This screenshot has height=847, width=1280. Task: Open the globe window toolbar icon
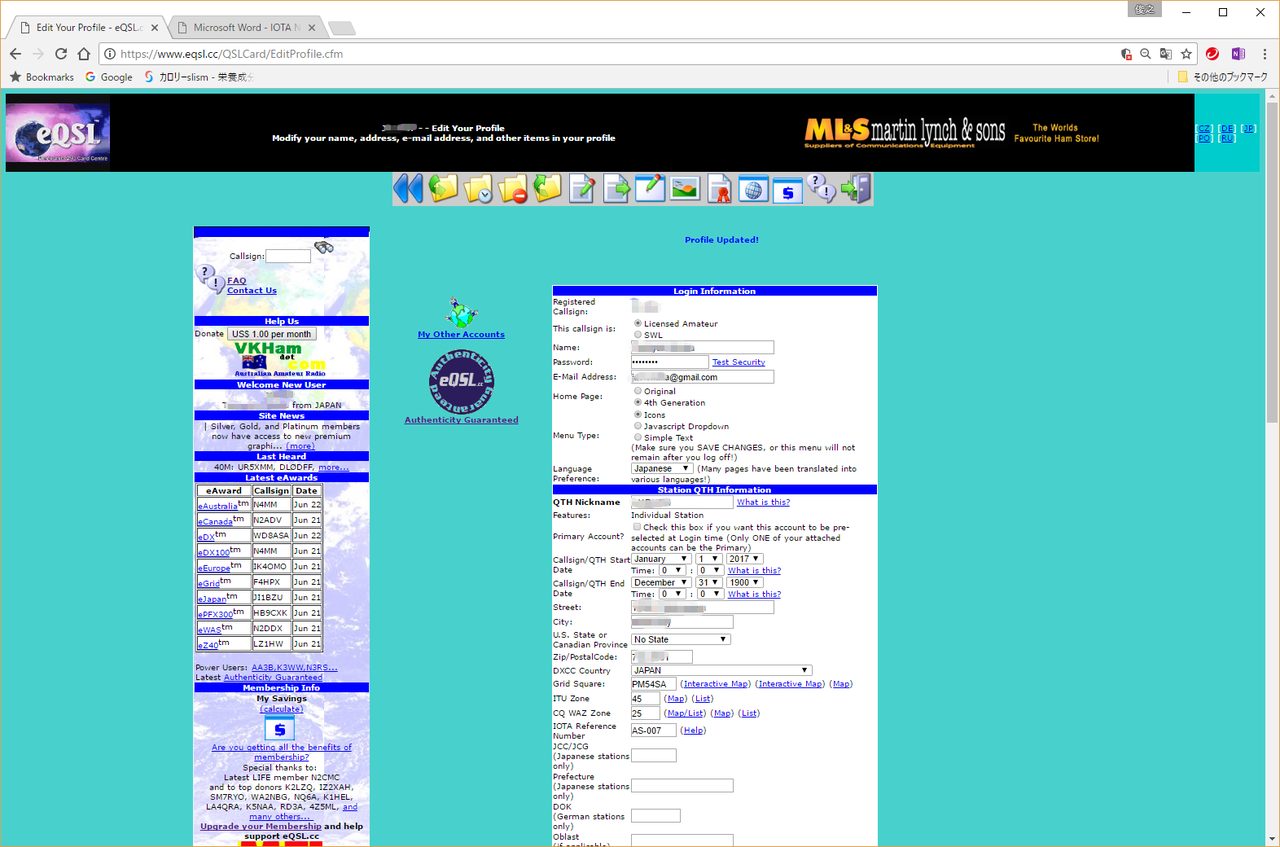pos(753,188)
